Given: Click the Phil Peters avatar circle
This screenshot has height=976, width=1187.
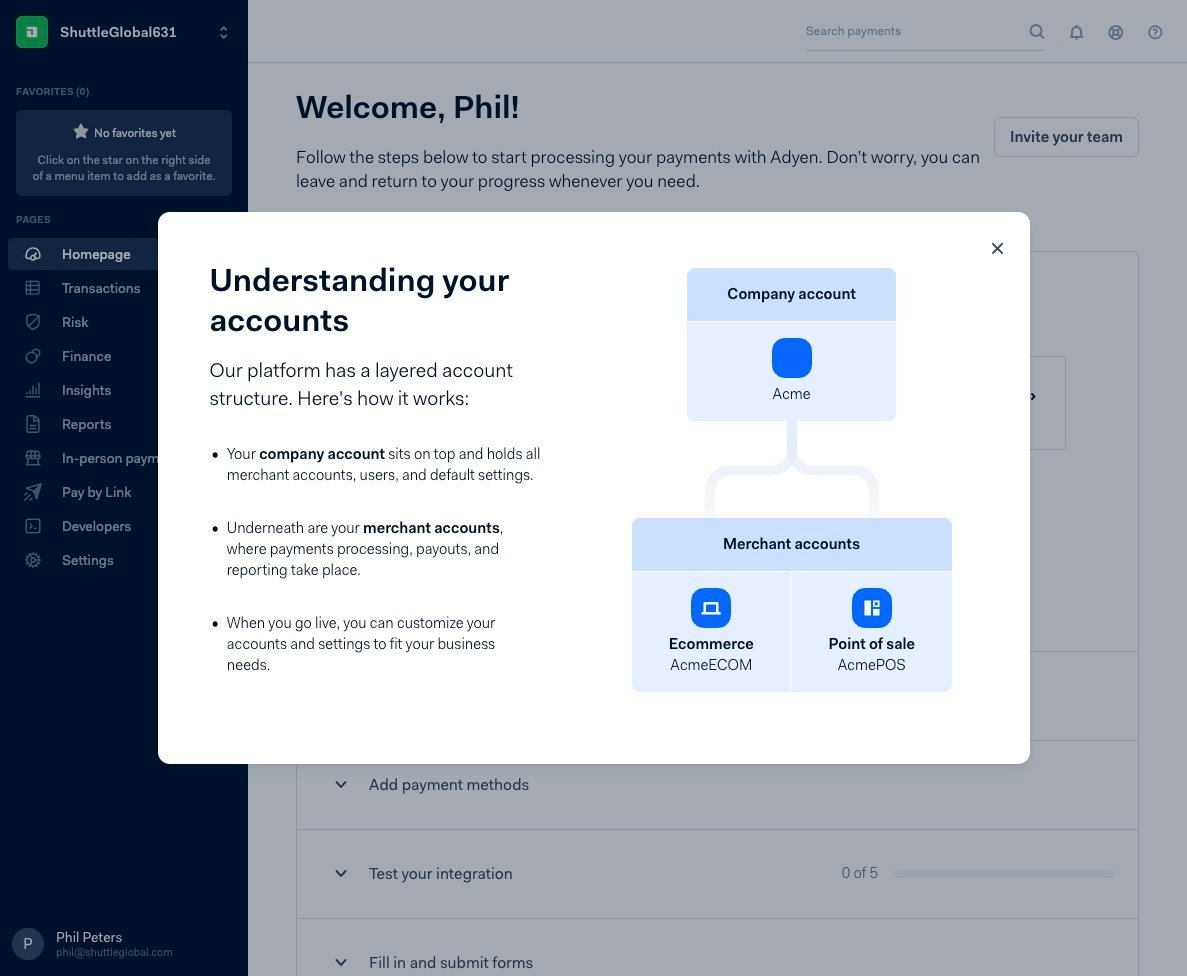Looking at the screenshot, I should click(28, 943).
